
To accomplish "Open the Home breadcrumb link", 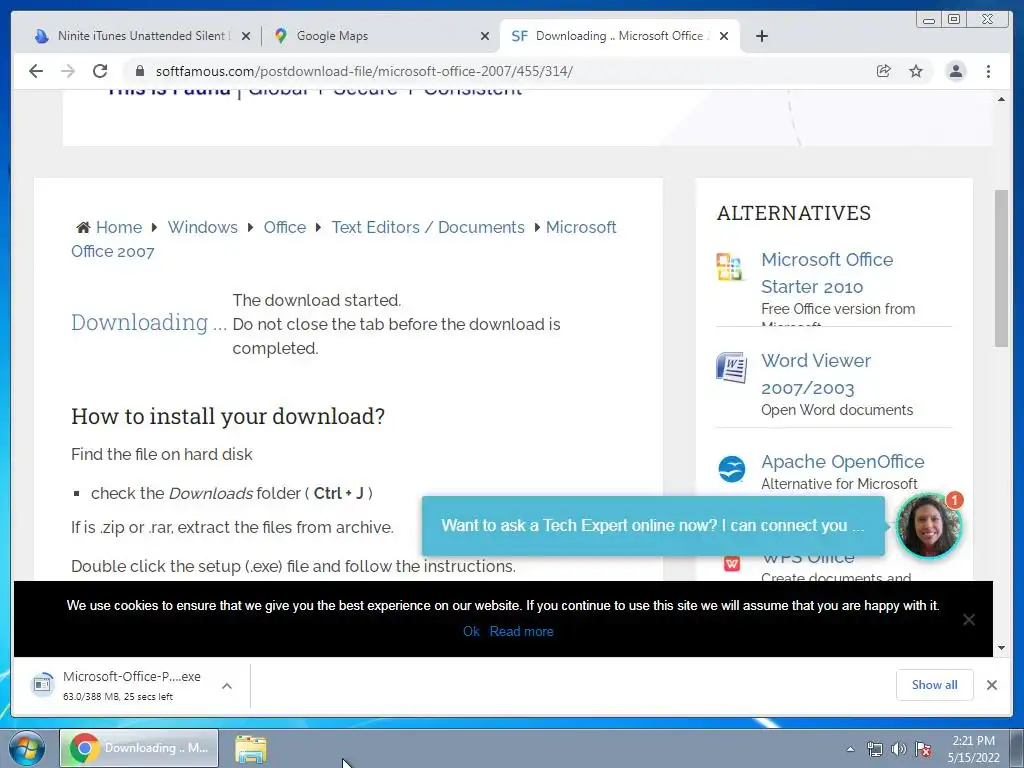I will click(119, 227).
